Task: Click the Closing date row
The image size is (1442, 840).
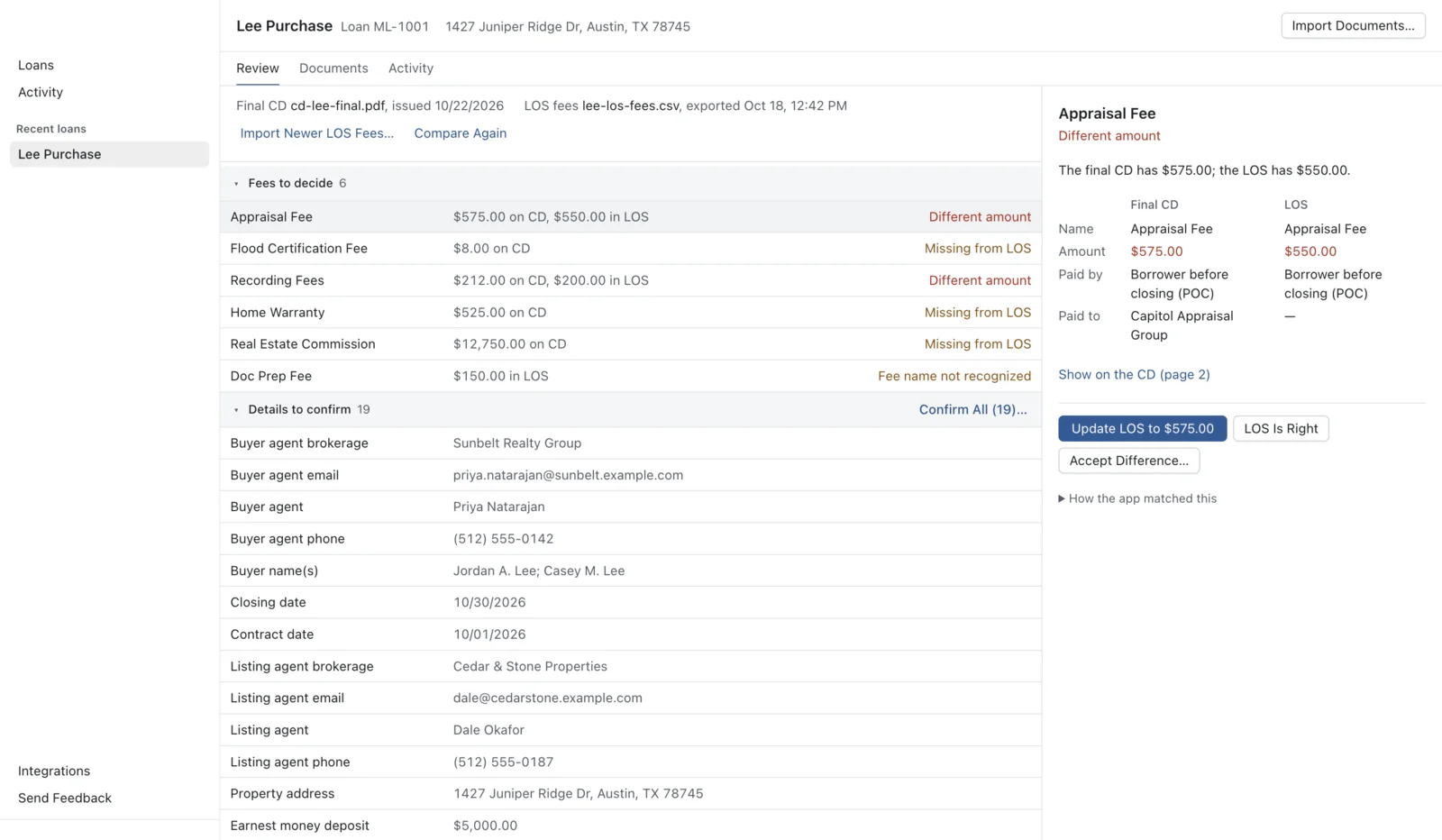Action: click(x=631, y=602)
